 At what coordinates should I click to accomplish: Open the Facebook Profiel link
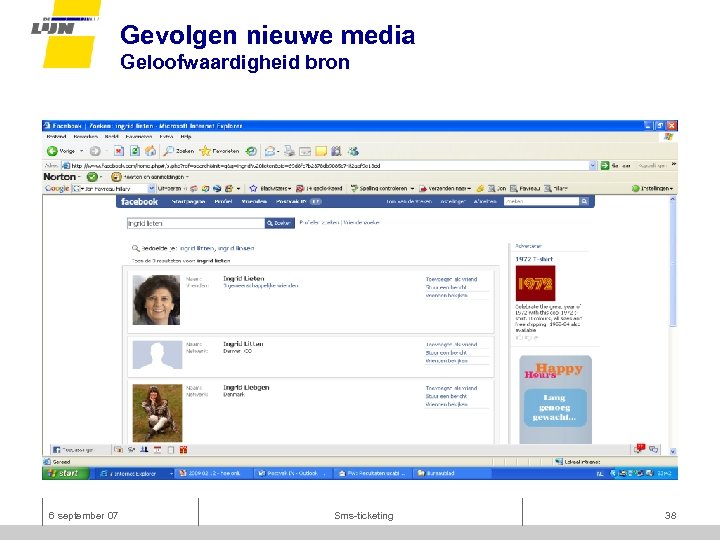pos(223,201)
